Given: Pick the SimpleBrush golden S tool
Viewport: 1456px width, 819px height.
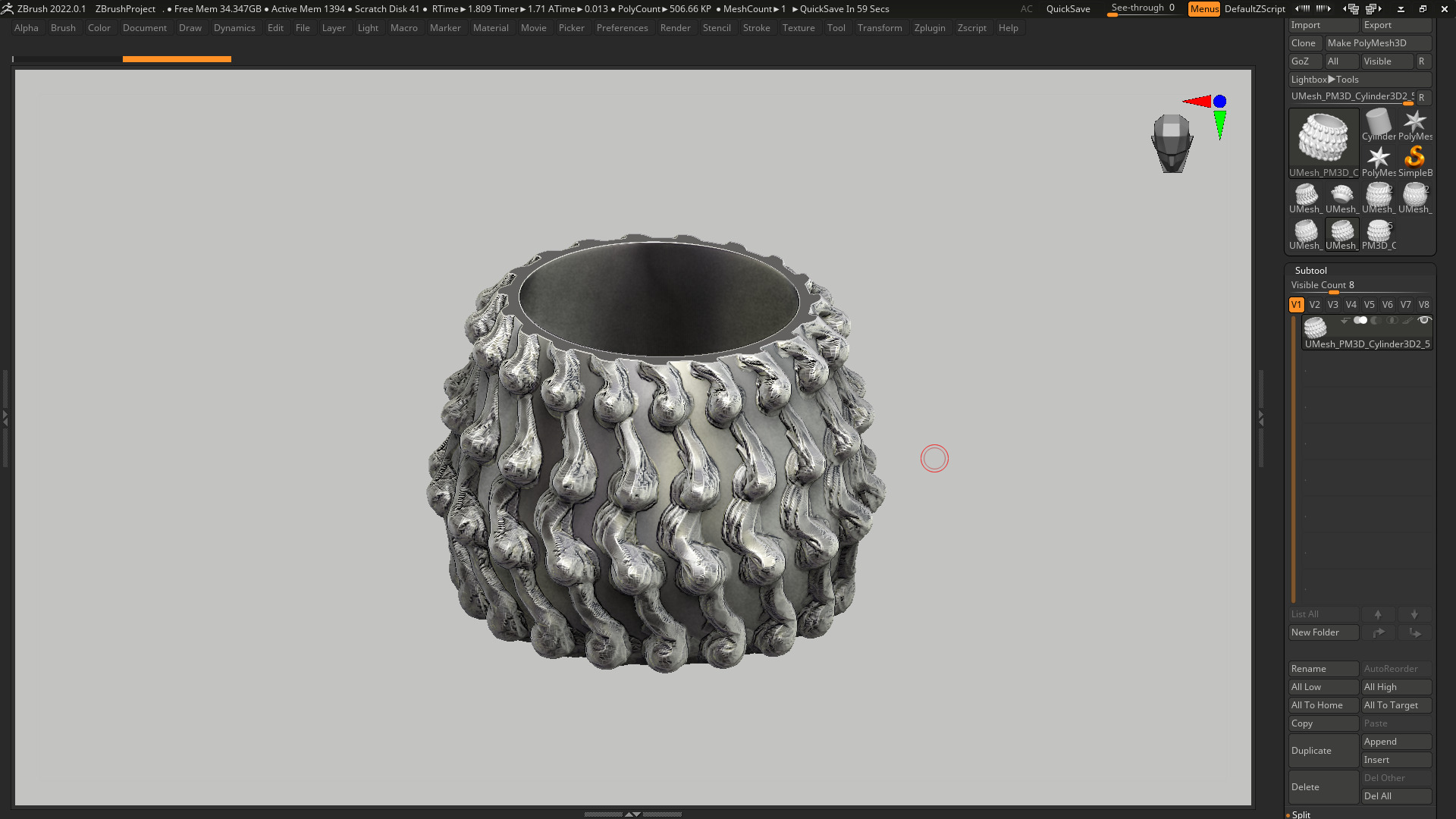Looking at the screenshot, I should [1414, 161].
